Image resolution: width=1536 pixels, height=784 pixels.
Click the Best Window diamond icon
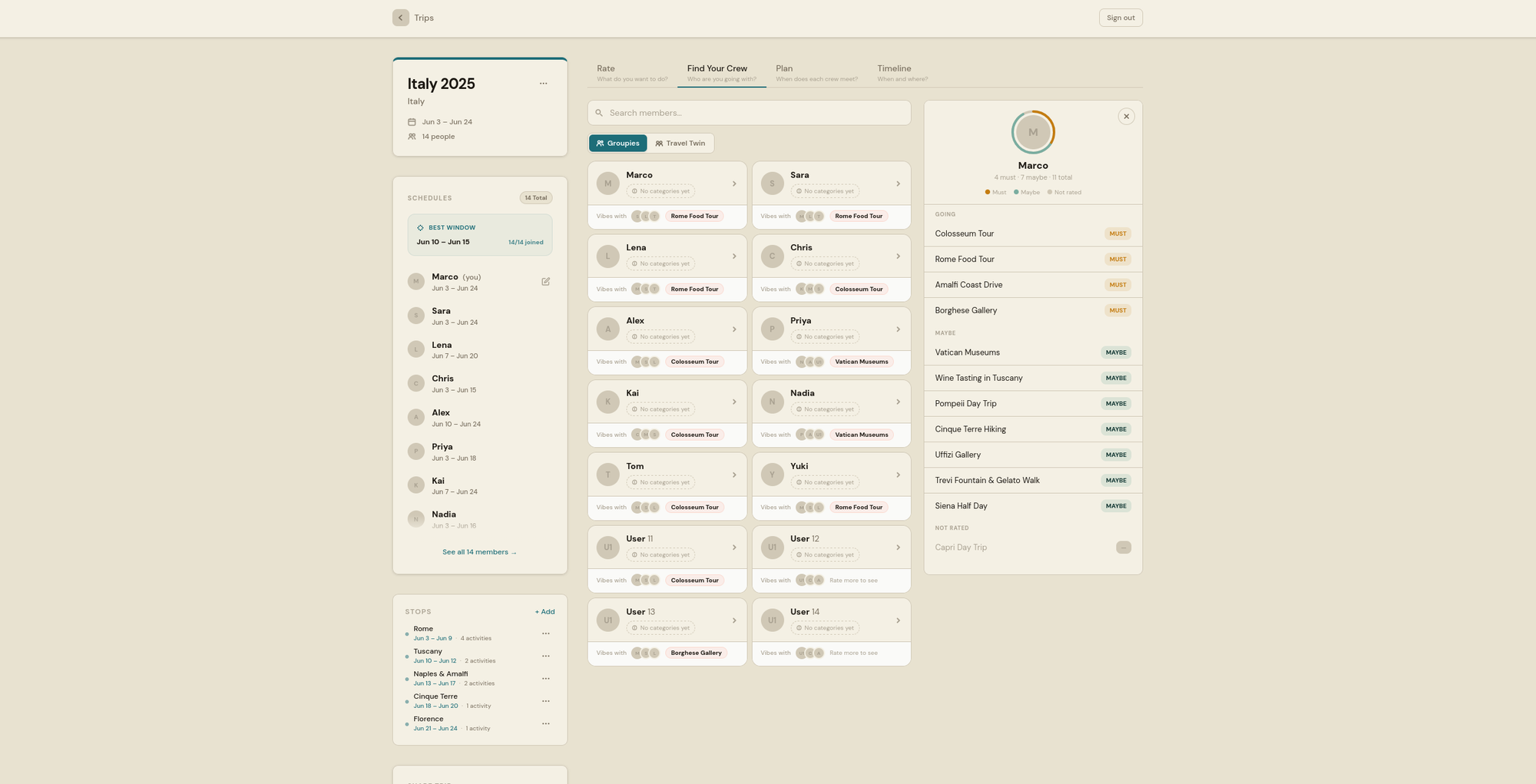pos(420,228)
